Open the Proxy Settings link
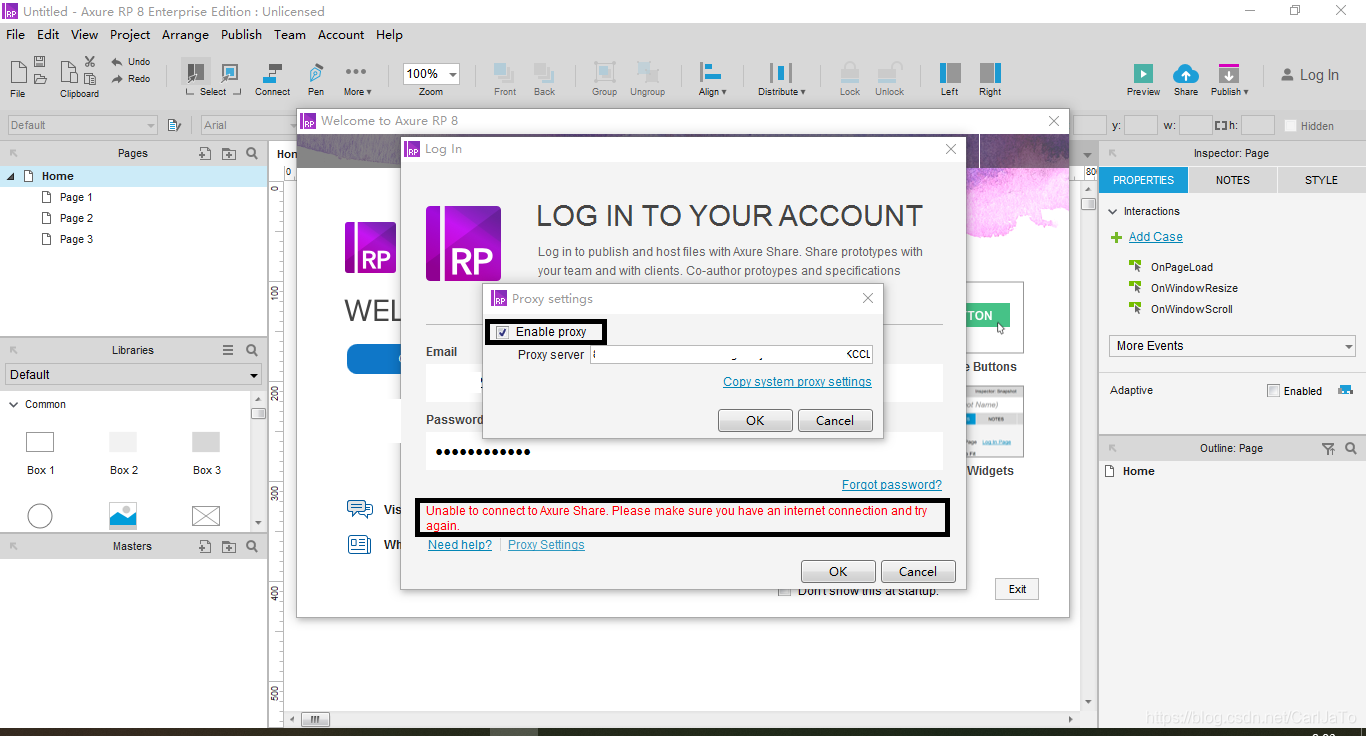Screen dimensions: 1366x736 546,545
